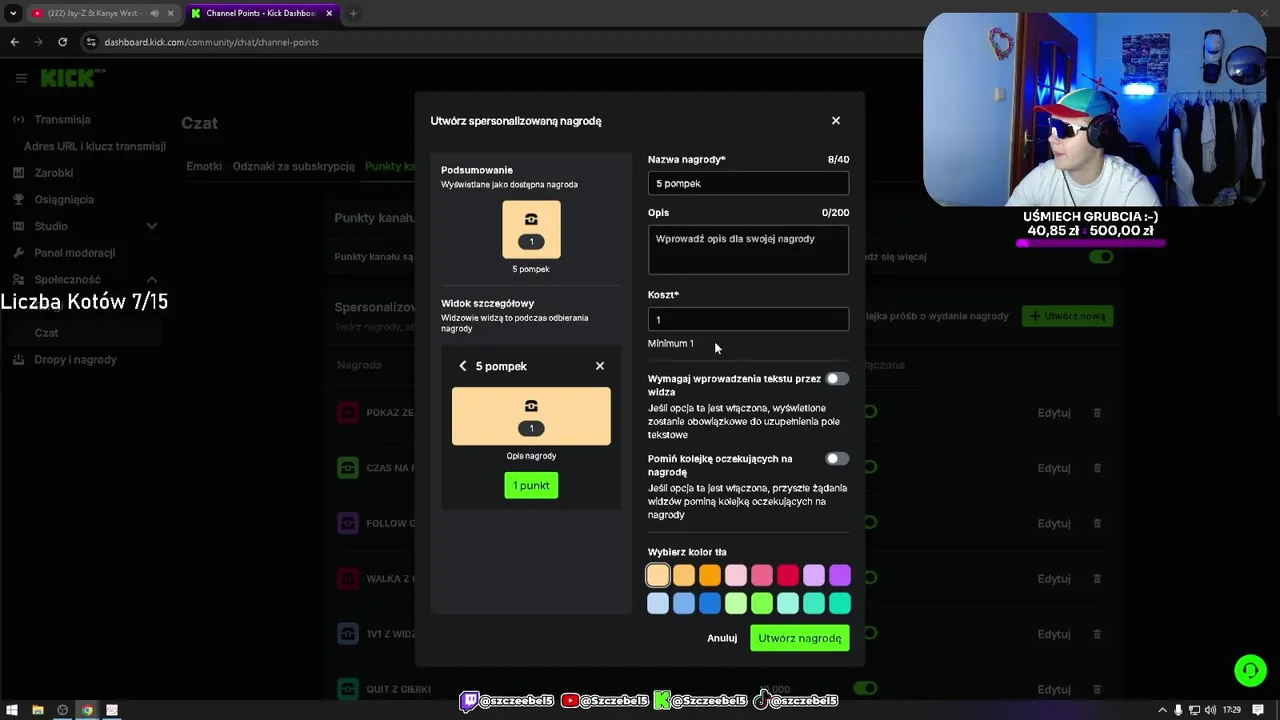
Task: Switch to the Emotki tab
Action: pos(204,166)
